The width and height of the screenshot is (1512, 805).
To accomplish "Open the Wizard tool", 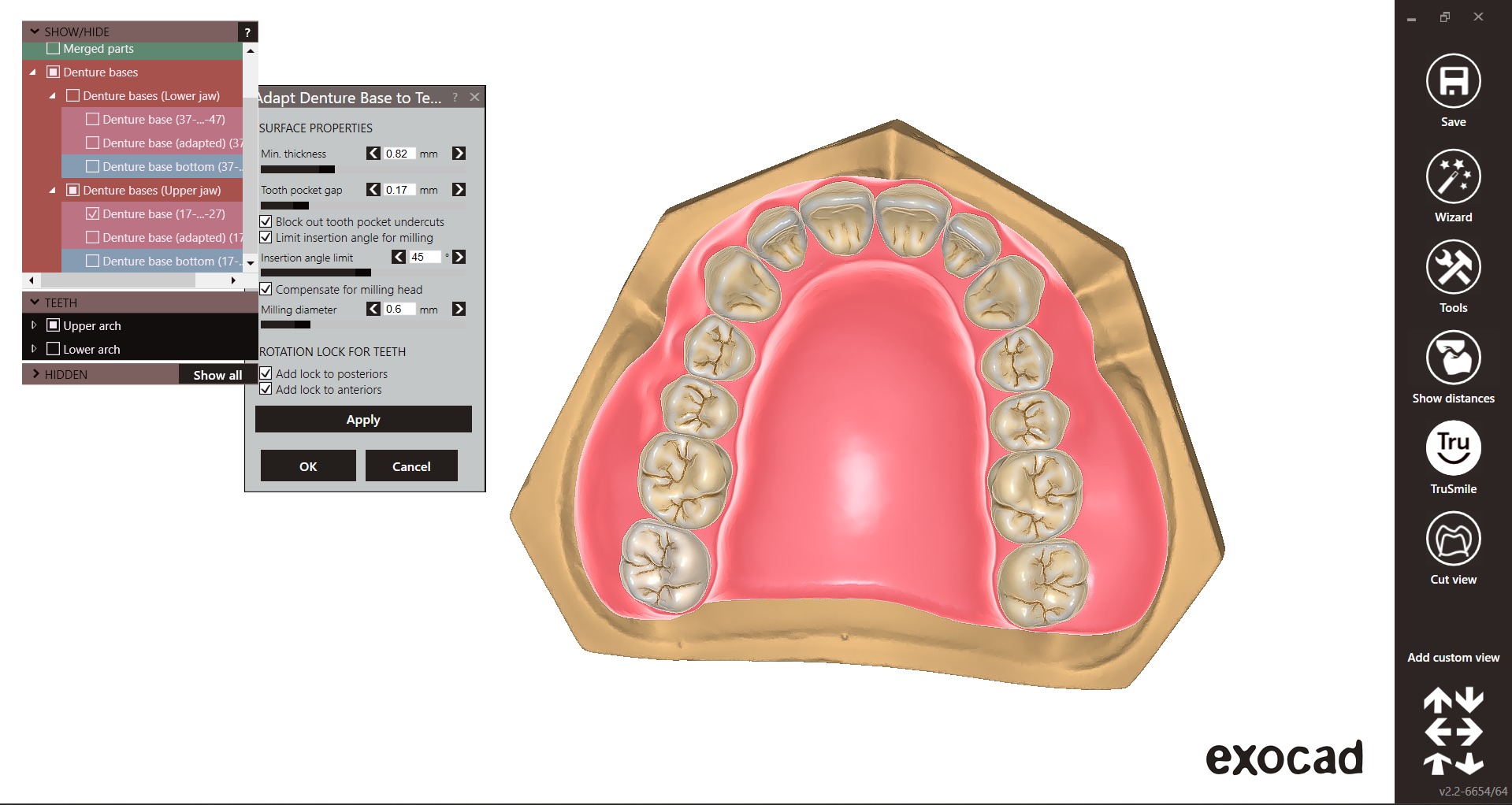I will (1453, 176).
